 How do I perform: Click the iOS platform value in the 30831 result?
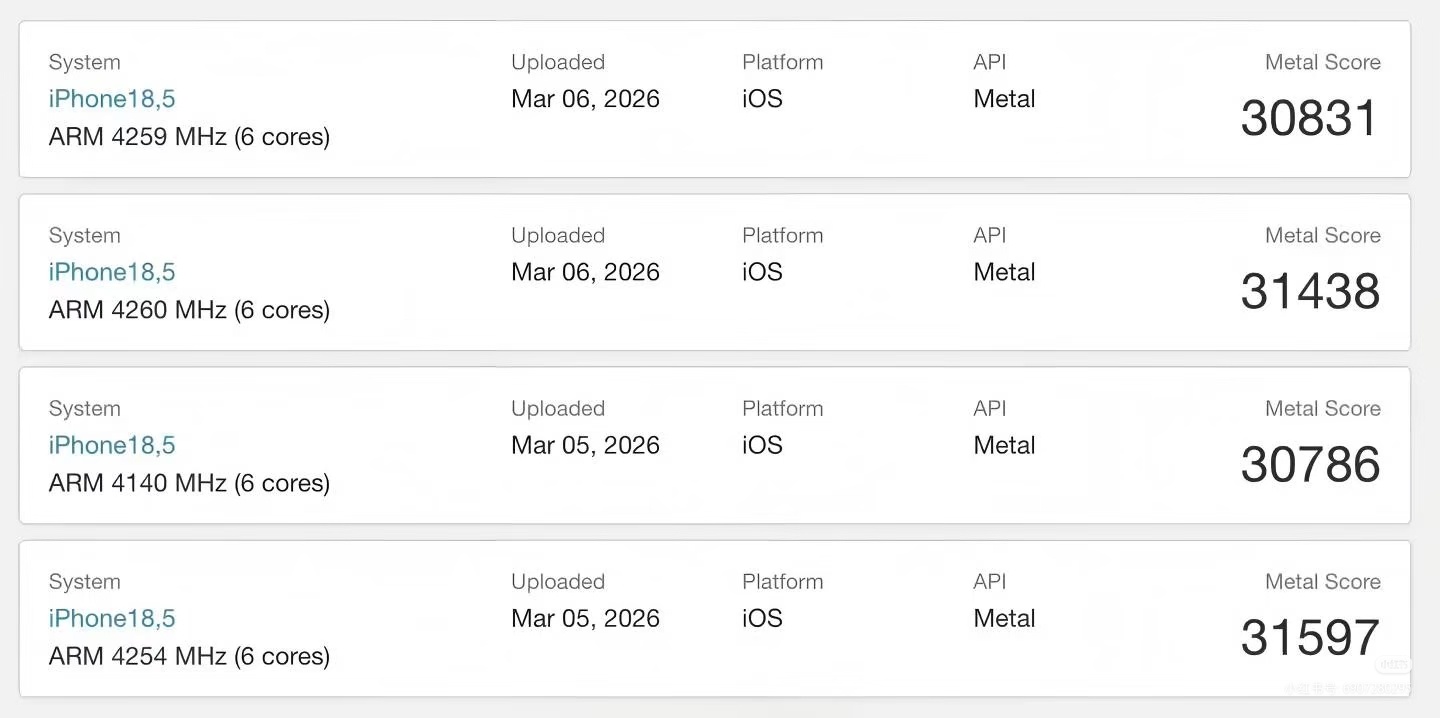pos(762,99)
